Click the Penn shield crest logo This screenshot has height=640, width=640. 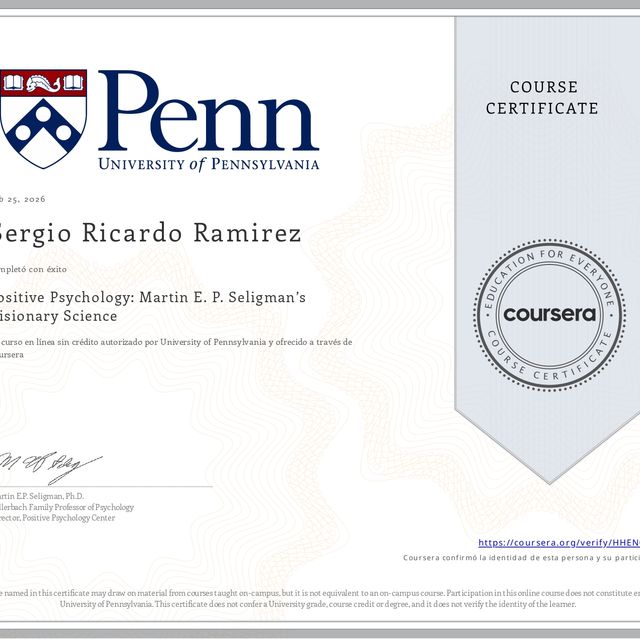(43, 119)
